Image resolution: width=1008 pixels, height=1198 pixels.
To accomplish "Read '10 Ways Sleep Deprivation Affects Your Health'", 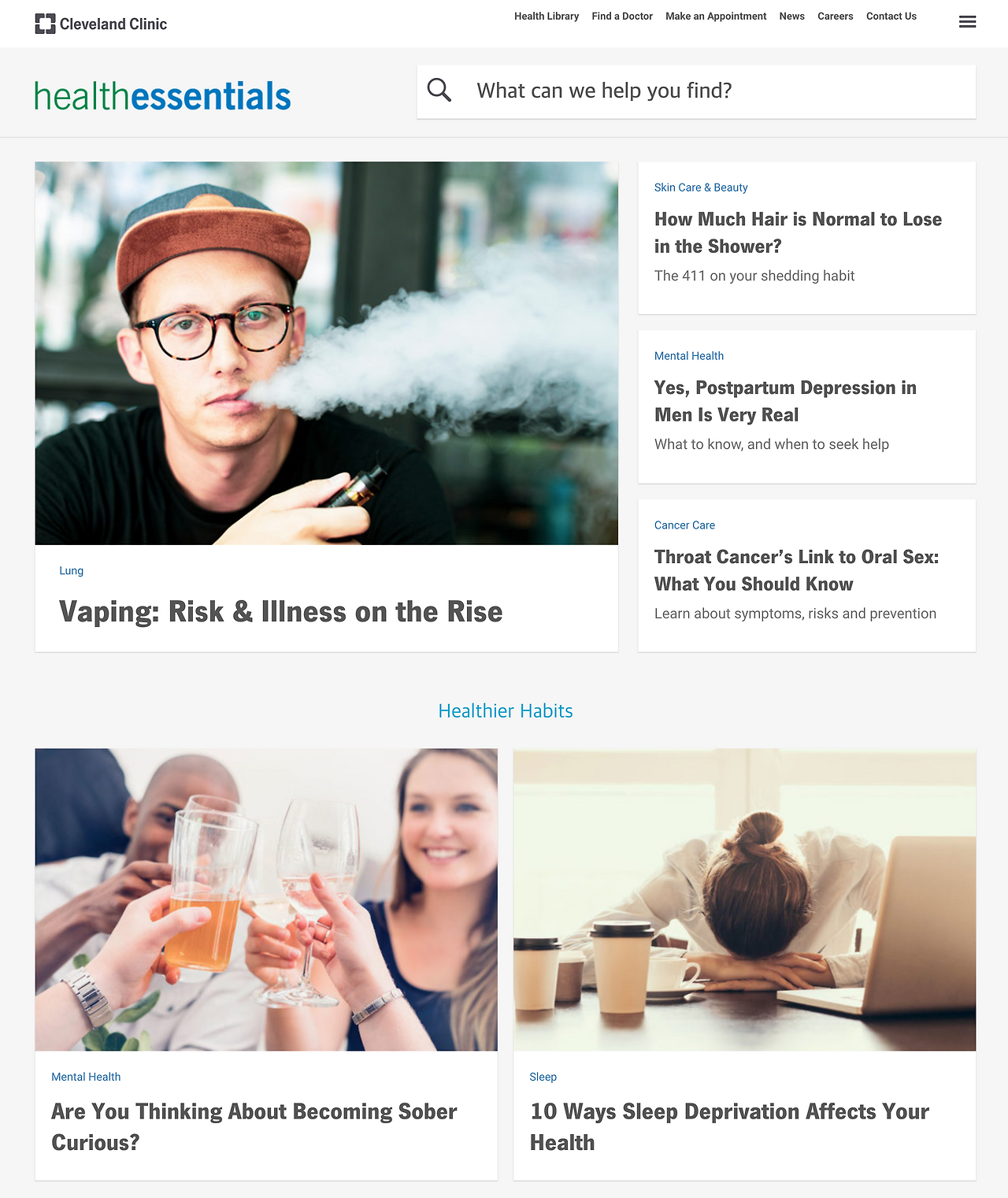I will (729, 1127).
